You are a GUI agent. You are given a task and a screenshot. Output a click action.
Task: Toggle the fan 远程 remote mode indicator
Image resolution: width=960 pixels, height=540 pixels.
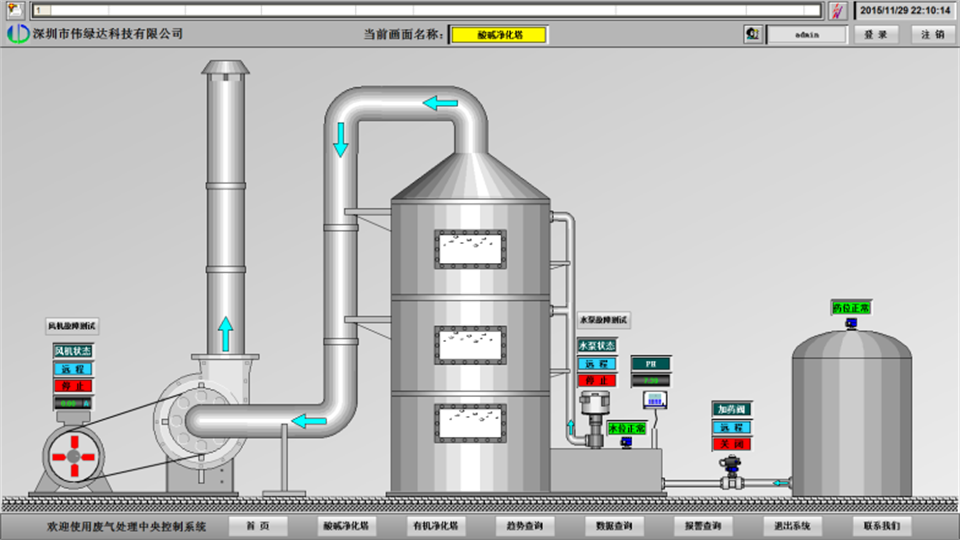pyautogui.click(x=72, y=368)
